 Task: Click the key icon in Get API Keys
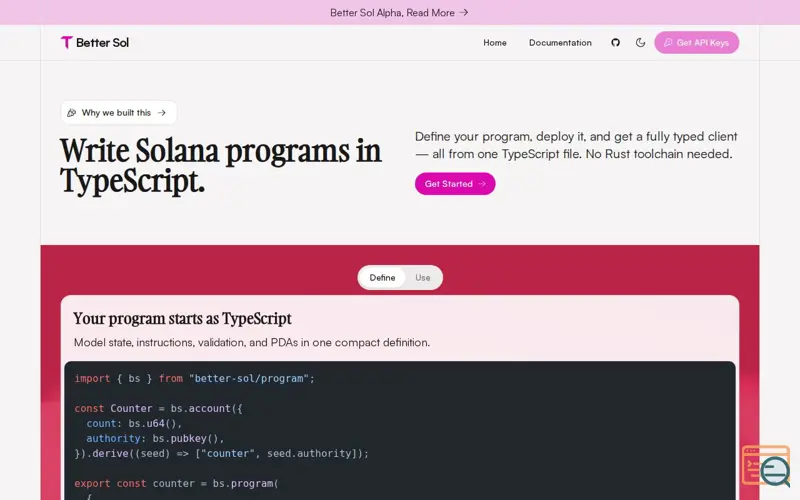[667, 42]
